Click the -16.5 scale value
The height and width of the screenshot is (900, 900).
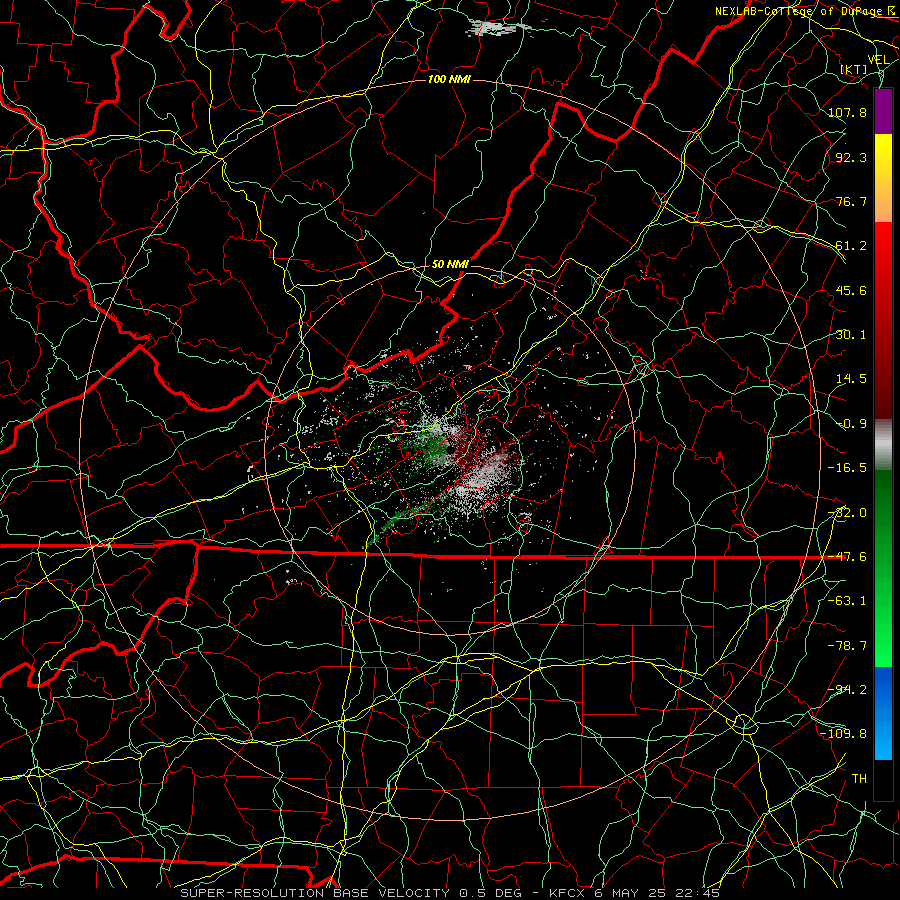pyautogui.click(x=847, y=468)
